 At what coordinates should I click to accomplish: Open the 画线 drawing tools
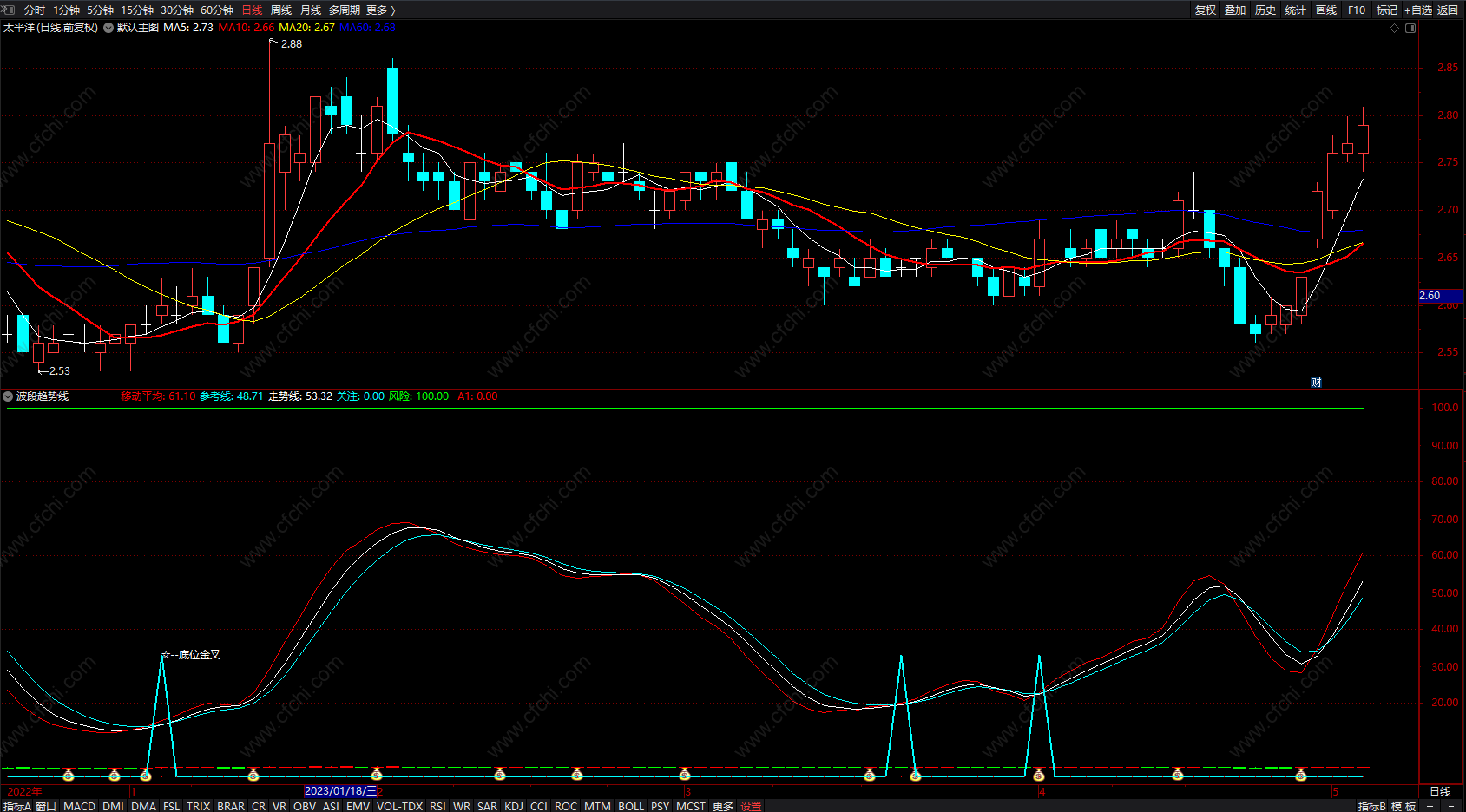[x=1326, y=10]
